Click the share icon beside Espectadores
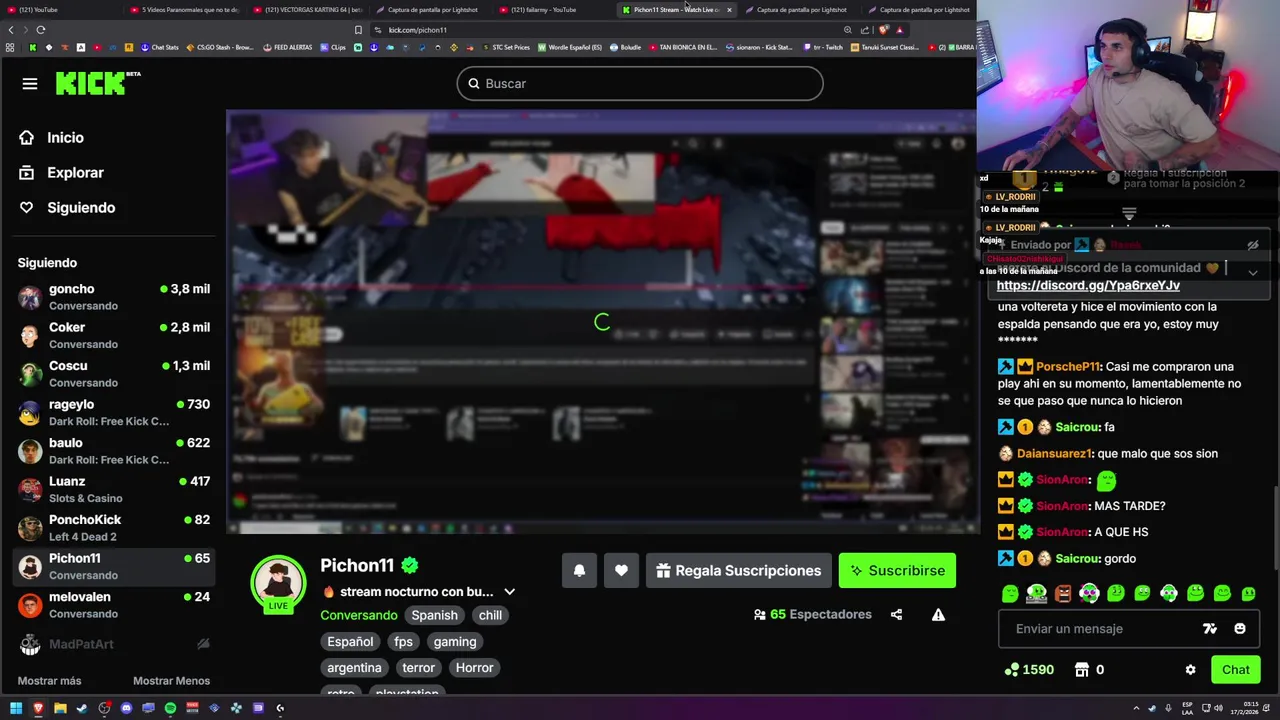This screenshot has height=720, width=1280. 896,615
